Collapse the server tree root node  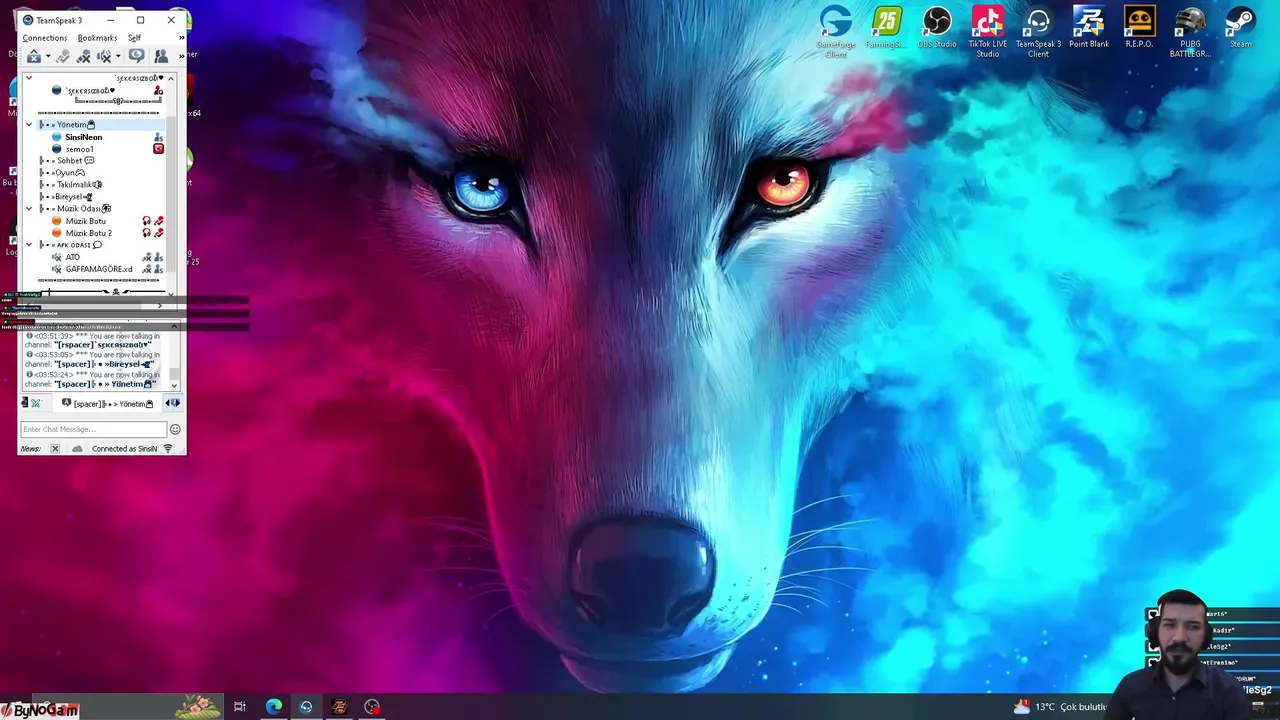(x=29, y=78)
